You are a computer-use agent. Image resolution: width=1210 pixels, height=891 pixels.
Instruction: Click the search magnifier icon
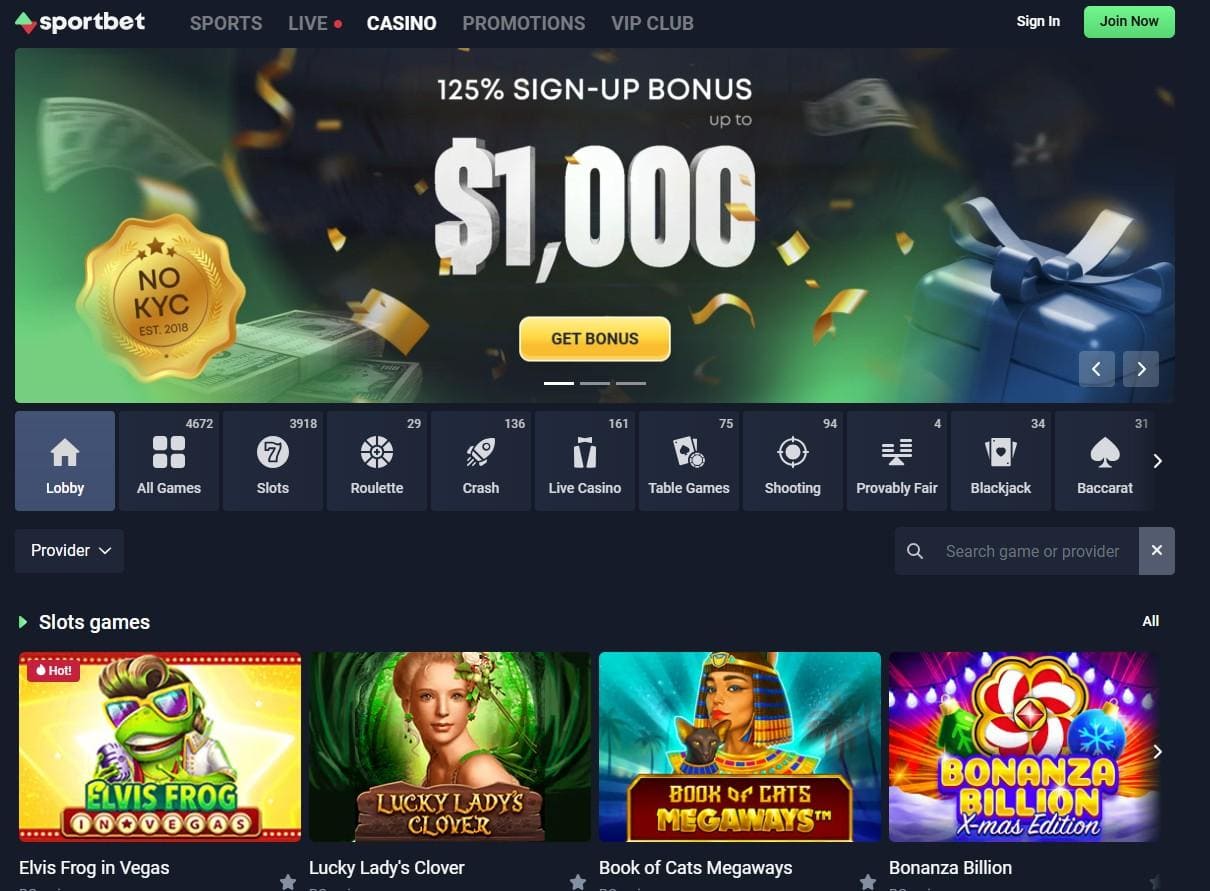914,551
